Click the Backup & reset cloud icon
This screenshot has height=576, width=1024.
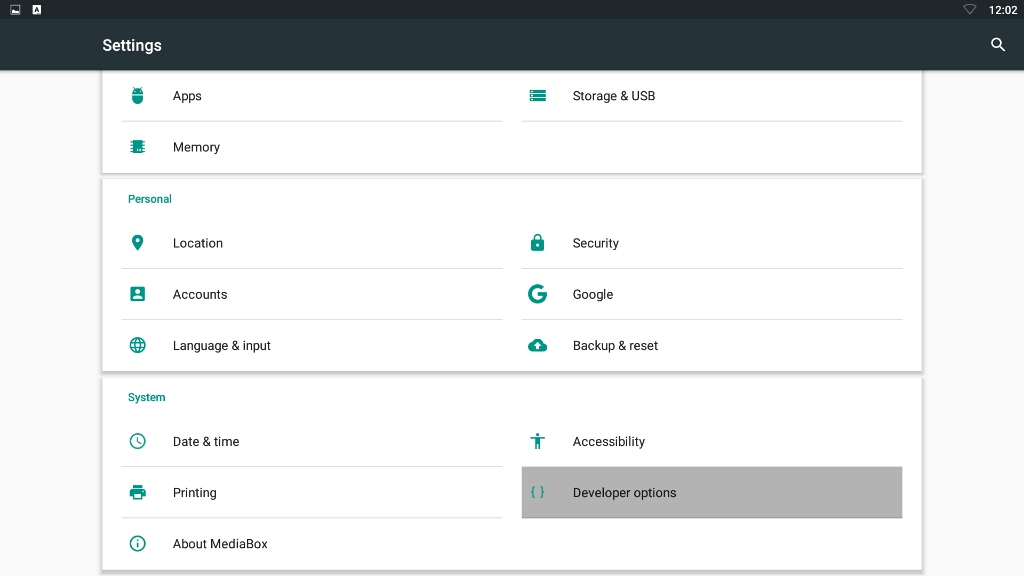538,346
